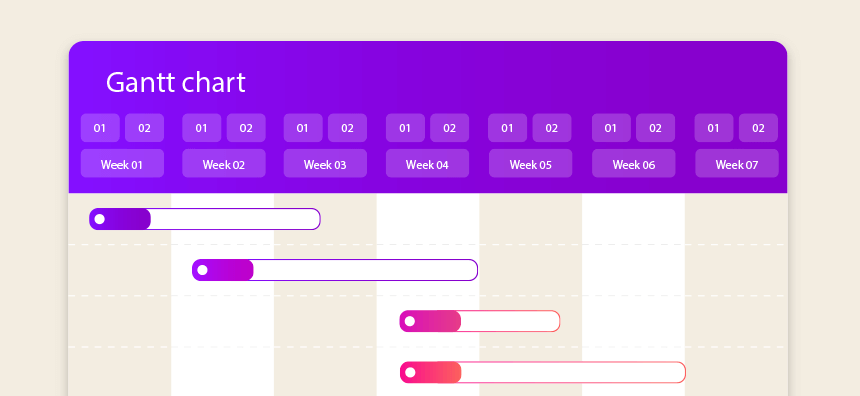Select the 02 box above Week 04

[449, 128]
